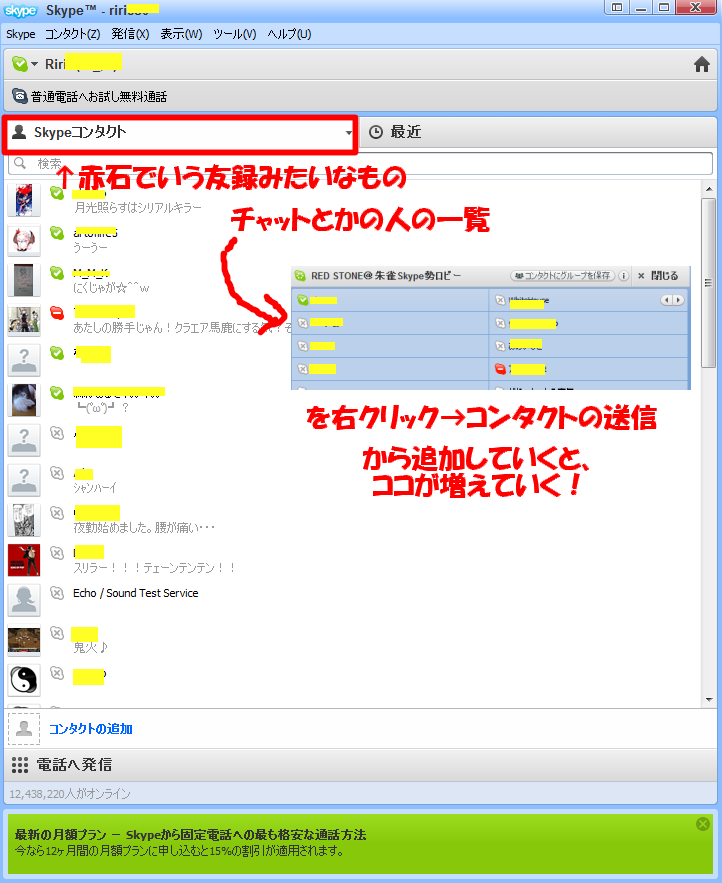
Task: Switch to the 最近 tab
Action: (x=538, y=132)
